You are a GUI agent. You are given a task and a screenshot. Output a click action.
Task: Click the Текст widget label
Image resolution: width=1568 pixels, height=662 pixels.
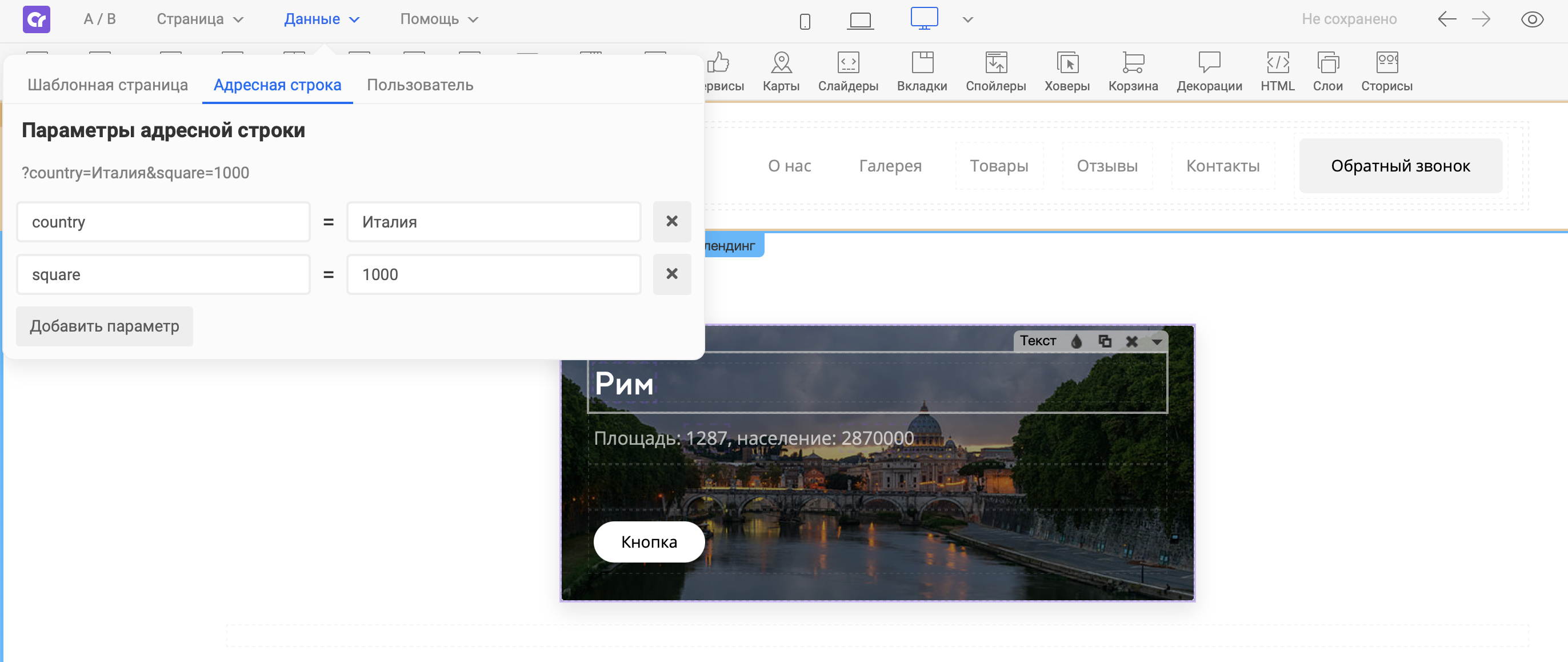click(x=1038, y=341)
